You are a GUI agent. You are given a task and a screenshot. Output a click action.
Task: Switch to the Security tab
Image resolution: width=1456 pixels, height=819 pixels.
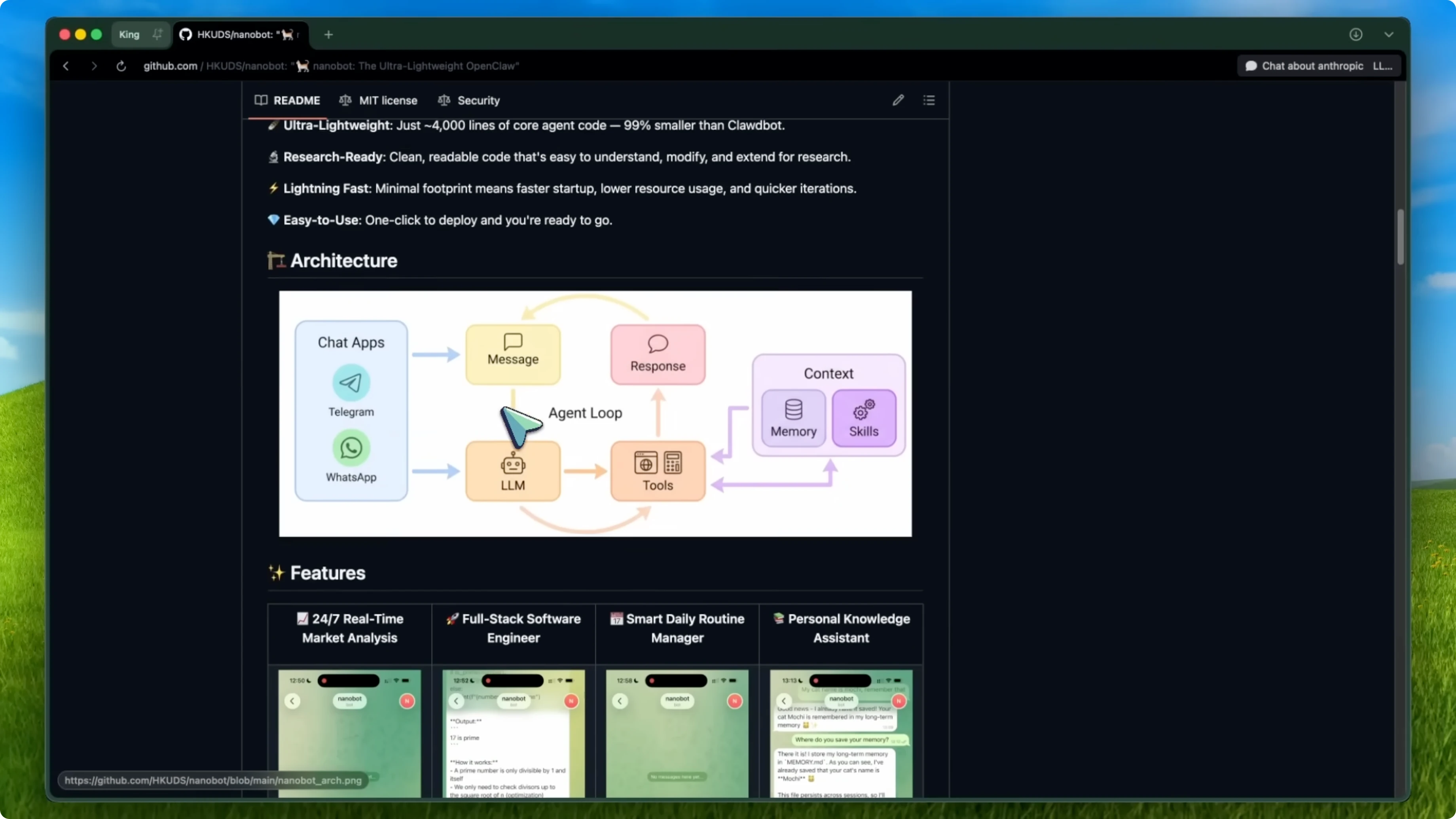(x=478, y=100)
